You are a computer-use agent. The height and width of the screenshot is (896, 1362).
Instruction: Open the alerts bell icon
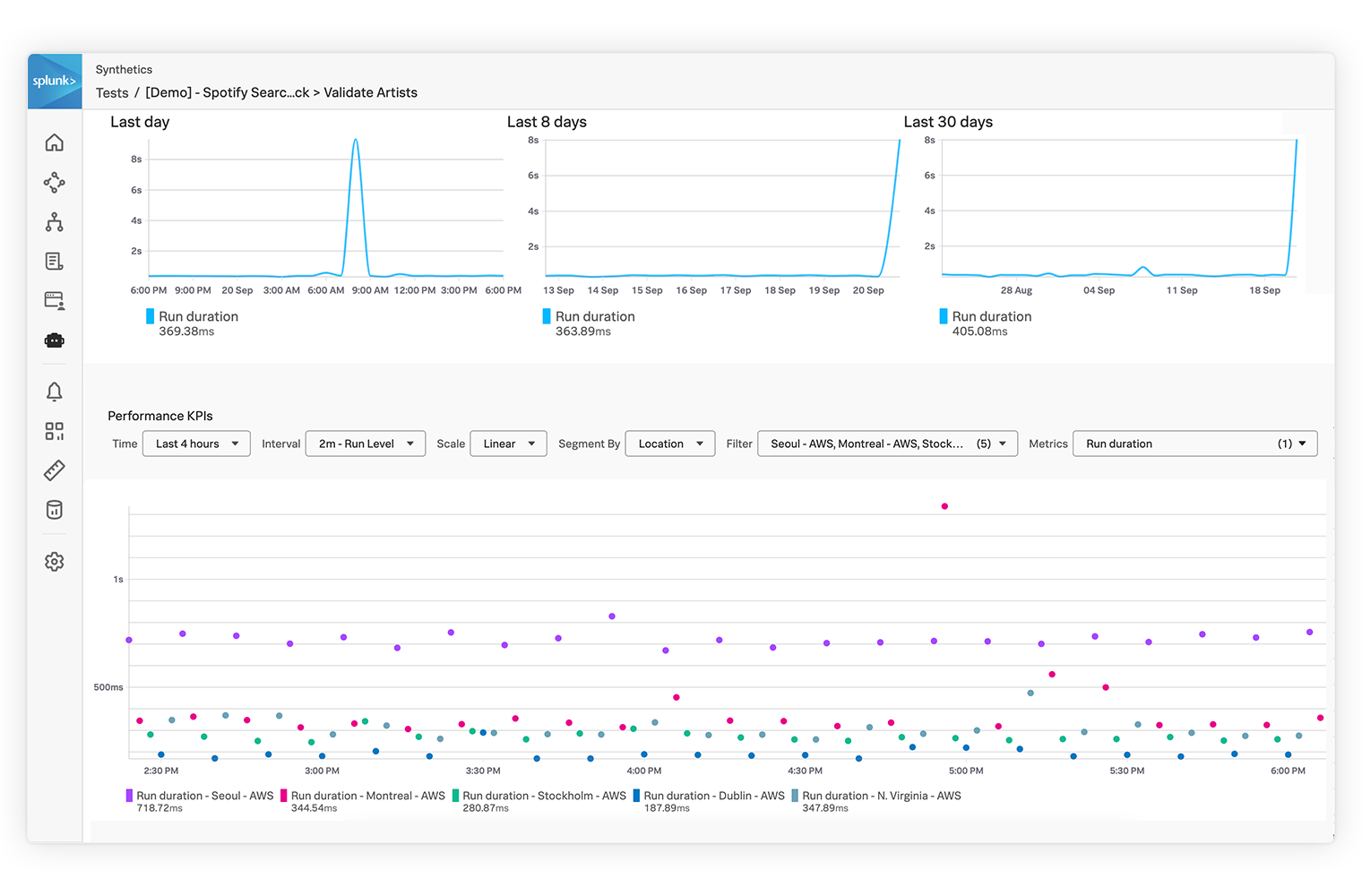point(55,392)
